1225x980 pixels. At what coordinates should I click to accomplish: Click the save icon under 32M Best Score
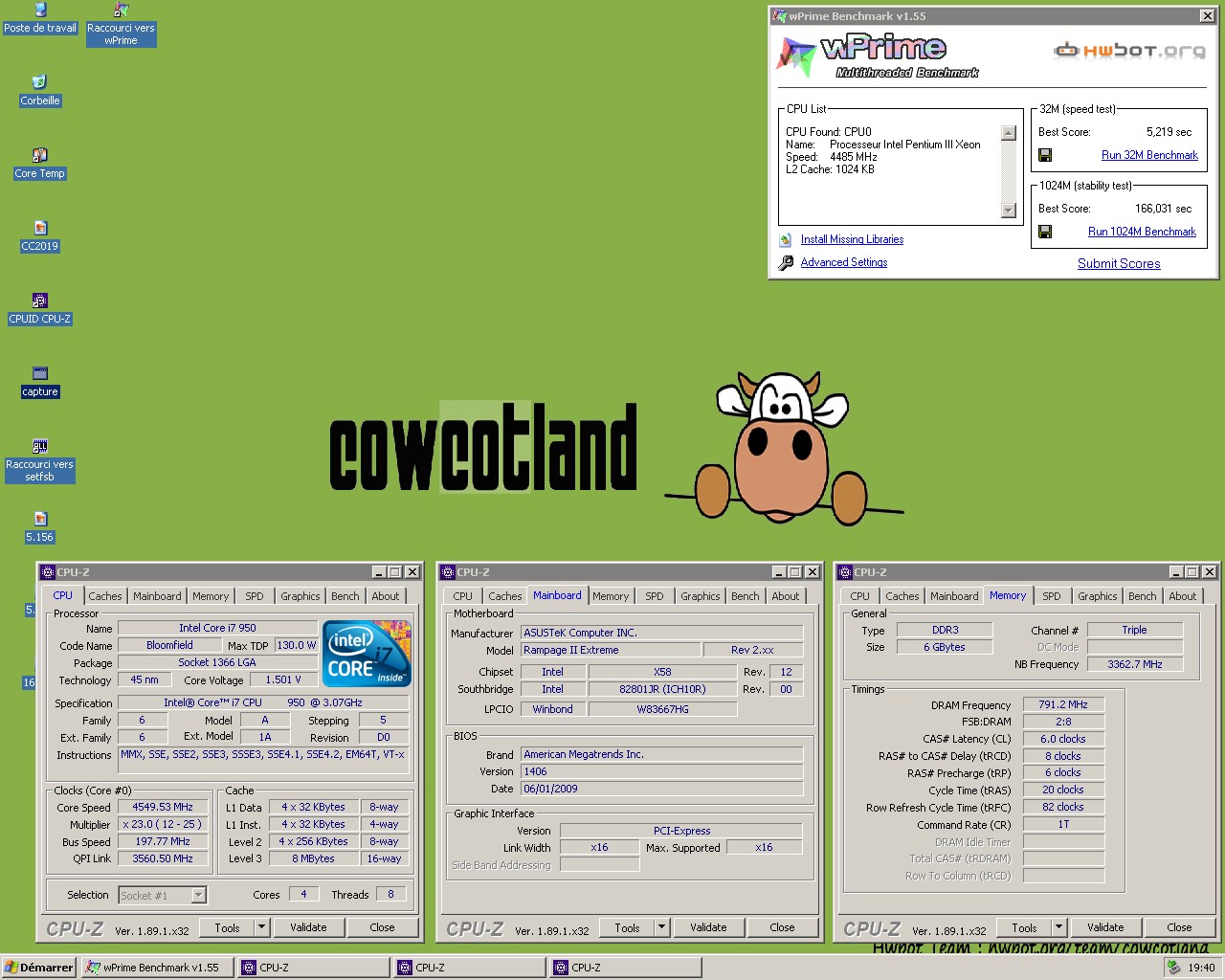point(1045,155)
